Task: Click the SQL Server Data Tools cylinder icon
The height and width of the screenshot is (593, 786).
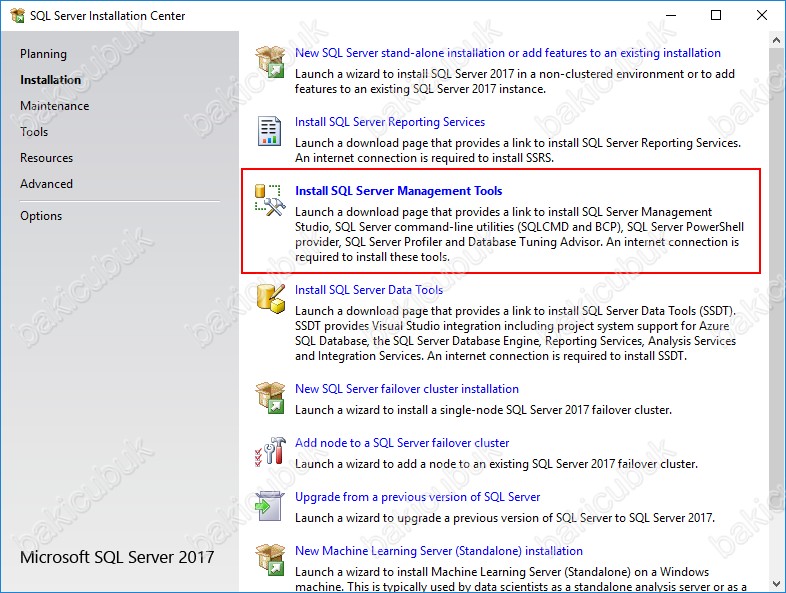Action: [x=271, y=298]
